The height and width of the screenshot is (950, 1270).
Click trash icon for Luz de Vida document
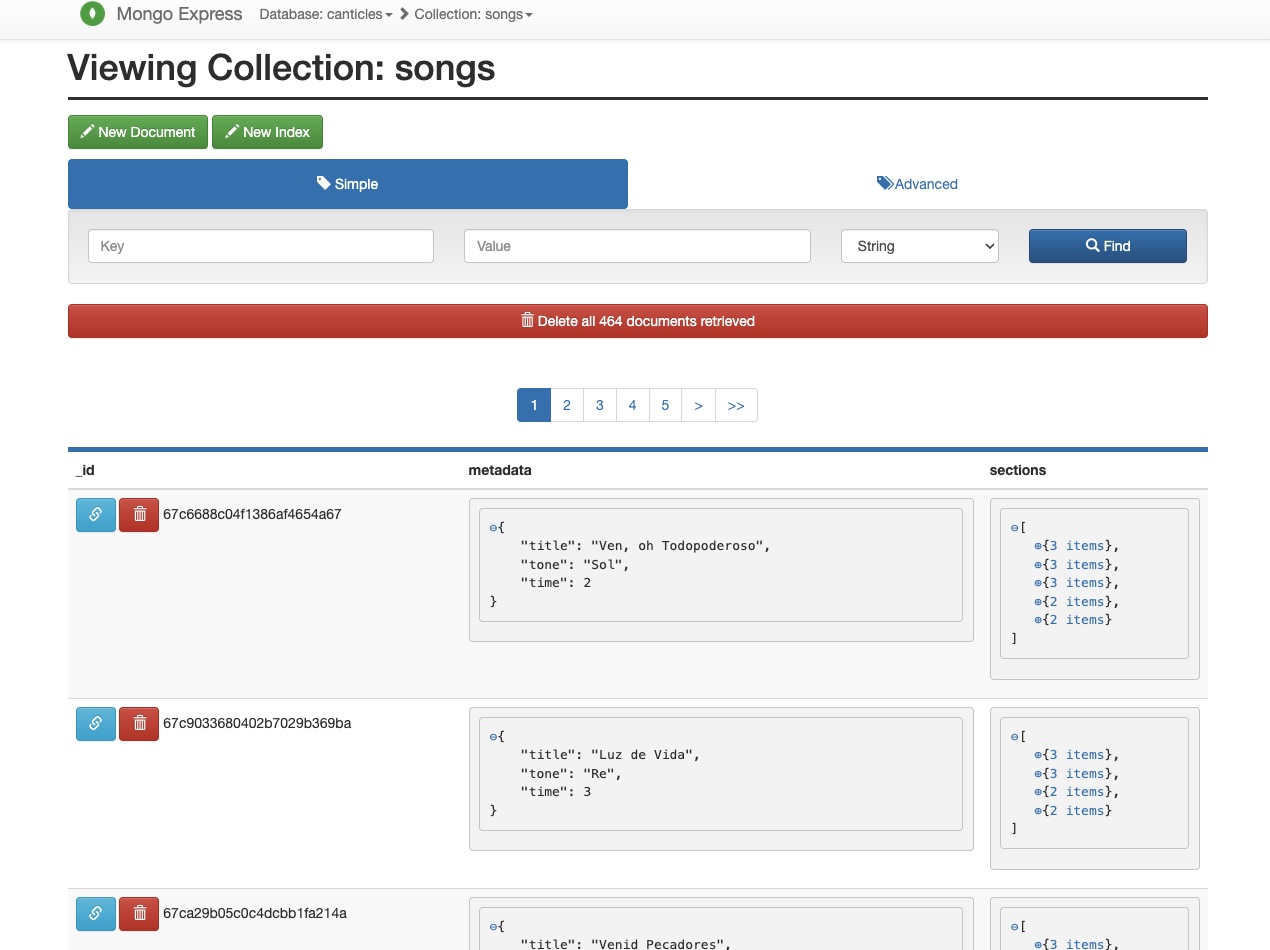139,723
